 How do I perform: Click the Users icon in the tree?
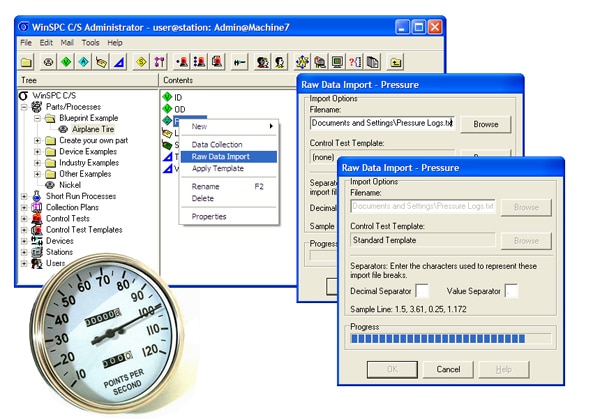pos(37,263)
